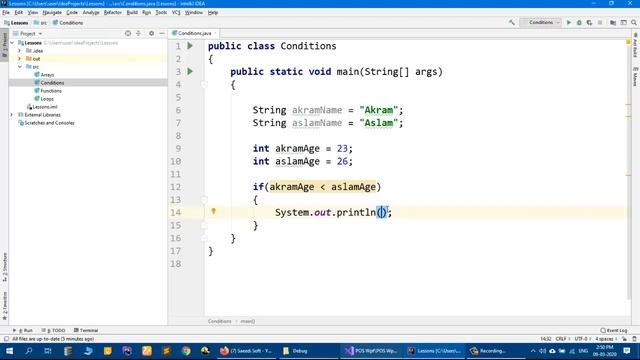Open the Project view selector dropdown

coord(28,33)
